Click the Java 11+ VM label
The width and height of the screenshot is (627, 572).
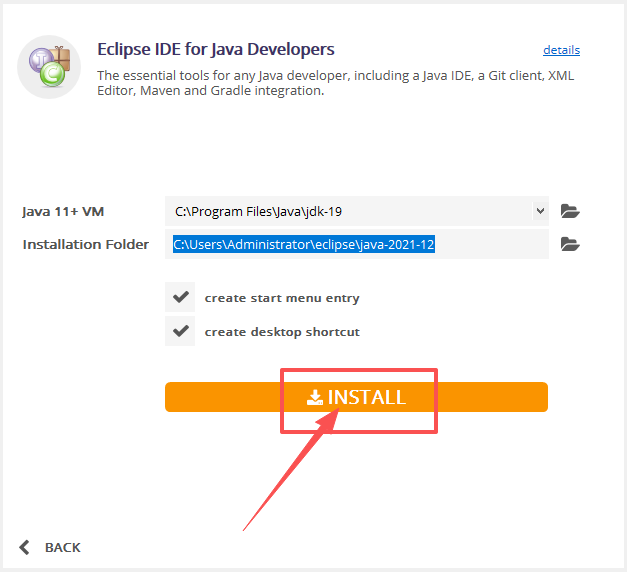pos(63,211)
